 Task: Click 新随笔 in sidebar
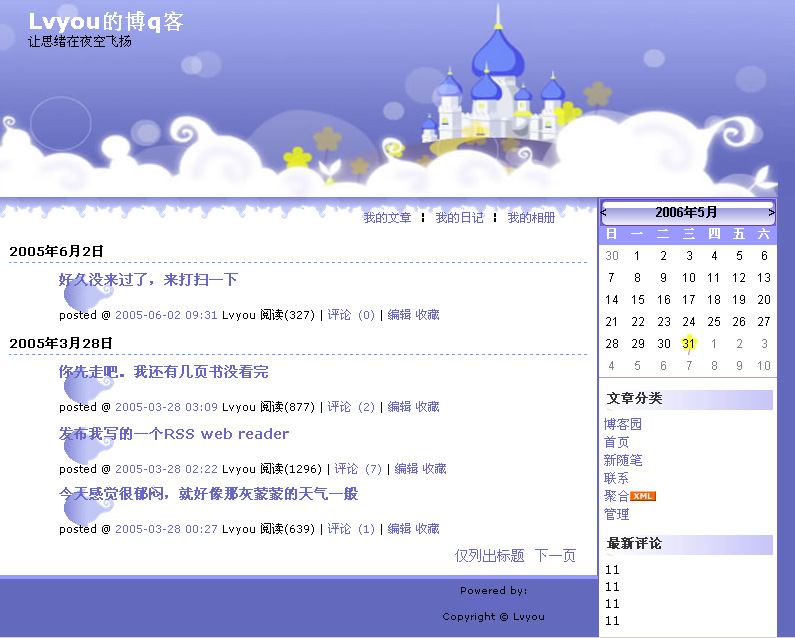(x=622, y=460)
